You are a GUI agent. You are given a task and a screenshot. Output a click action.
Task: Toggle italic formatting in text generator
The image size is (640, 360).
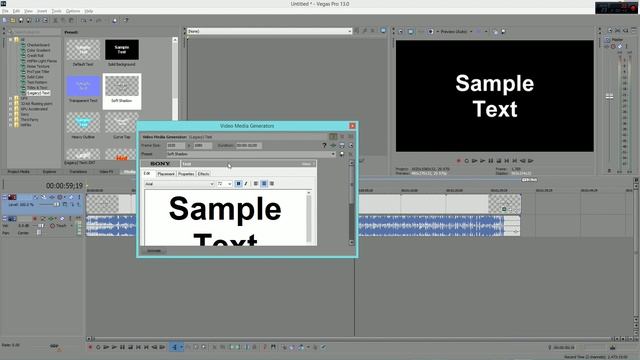tap(246, 184)
